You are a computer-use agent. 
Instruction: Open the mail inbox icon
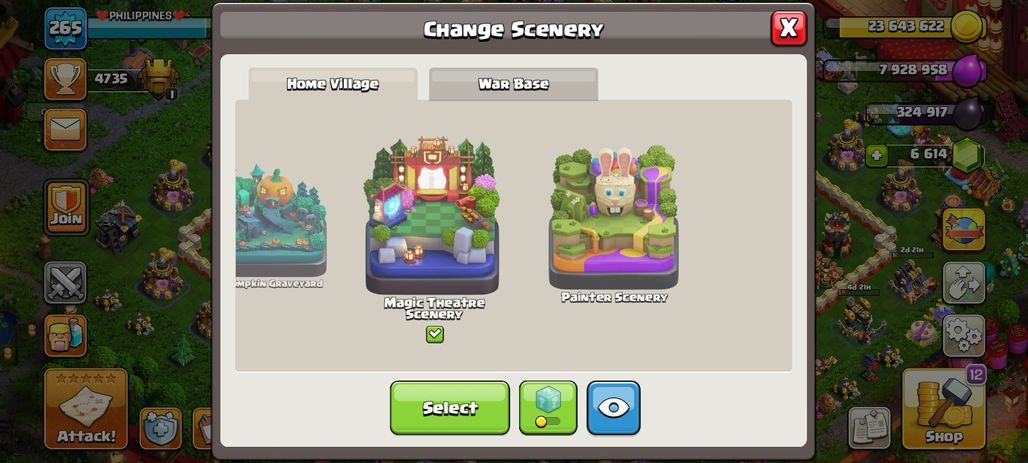pos(65,129)
